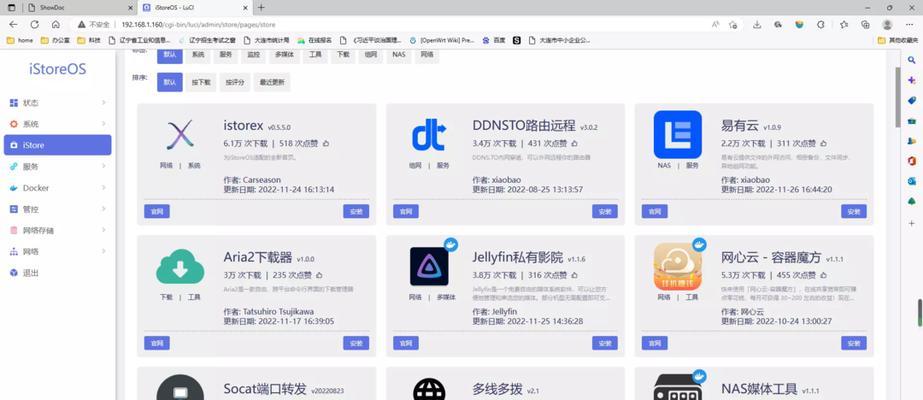Install Jellyfin私有影院

click(x=605, y=343)
